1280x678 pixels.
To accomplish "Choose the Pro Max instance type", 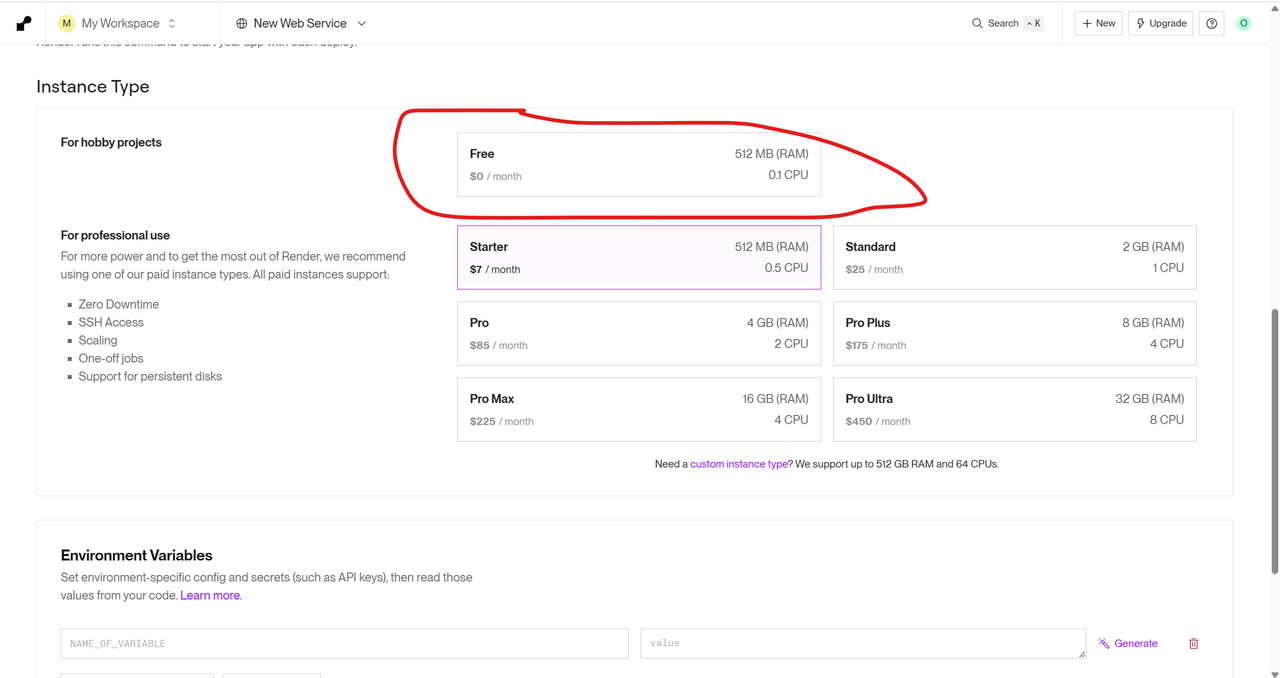I will [639, 409].
